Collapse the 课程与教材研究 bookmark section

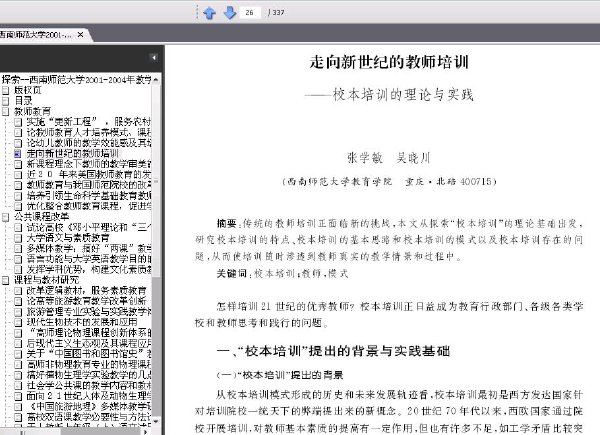pos(5,280)
